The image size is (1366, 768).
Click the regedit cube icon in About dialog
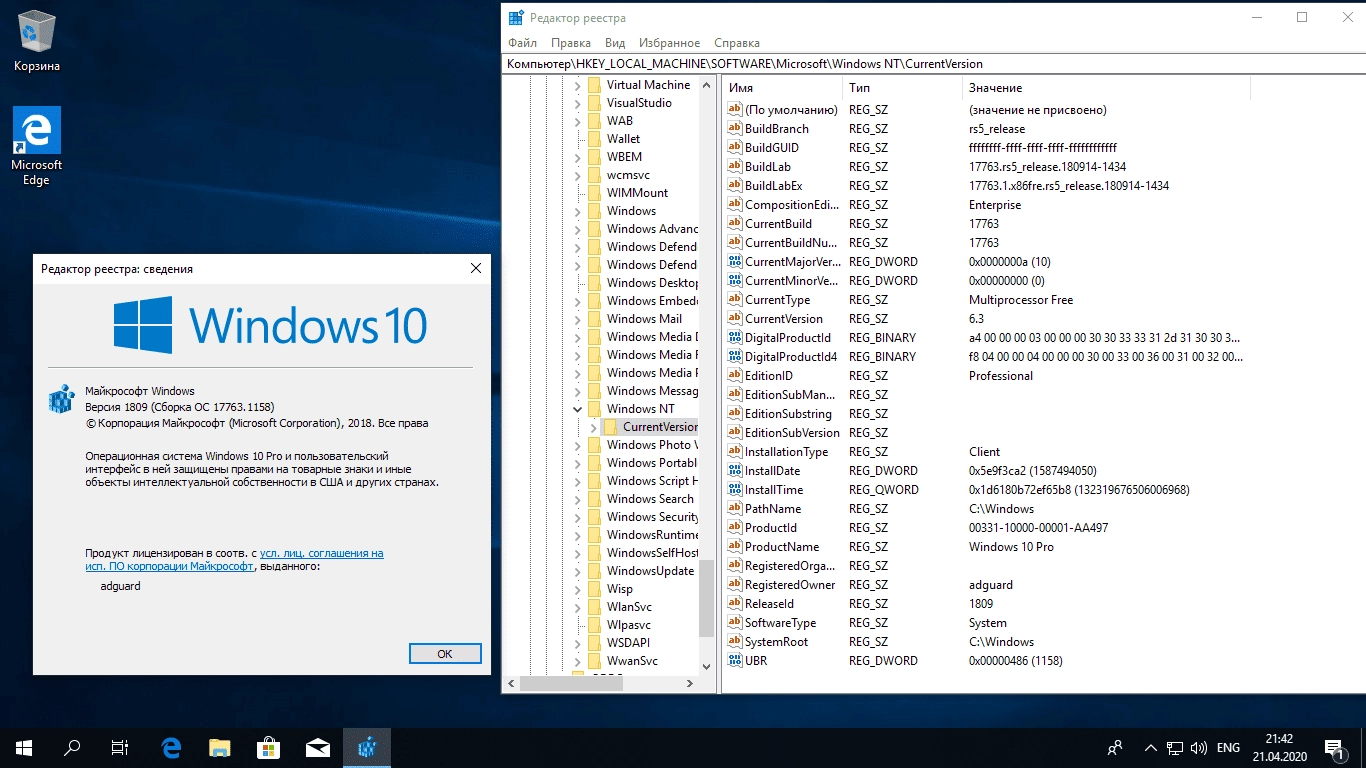tap(62, 399)
